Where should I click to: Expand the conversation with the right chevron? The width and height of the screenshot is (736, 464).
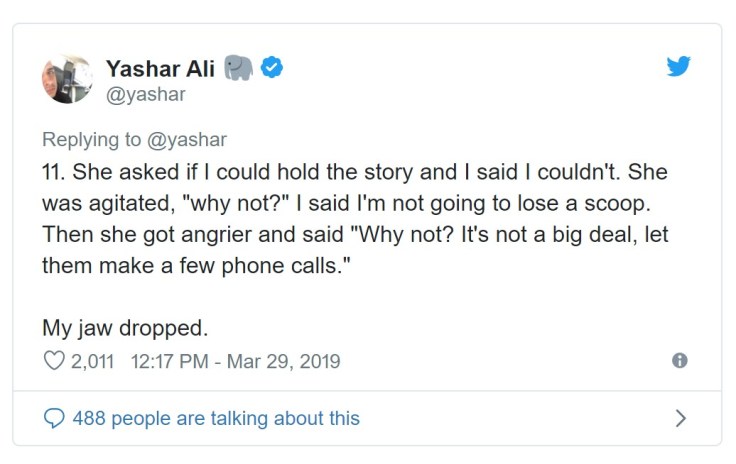[x=681, y=417]
